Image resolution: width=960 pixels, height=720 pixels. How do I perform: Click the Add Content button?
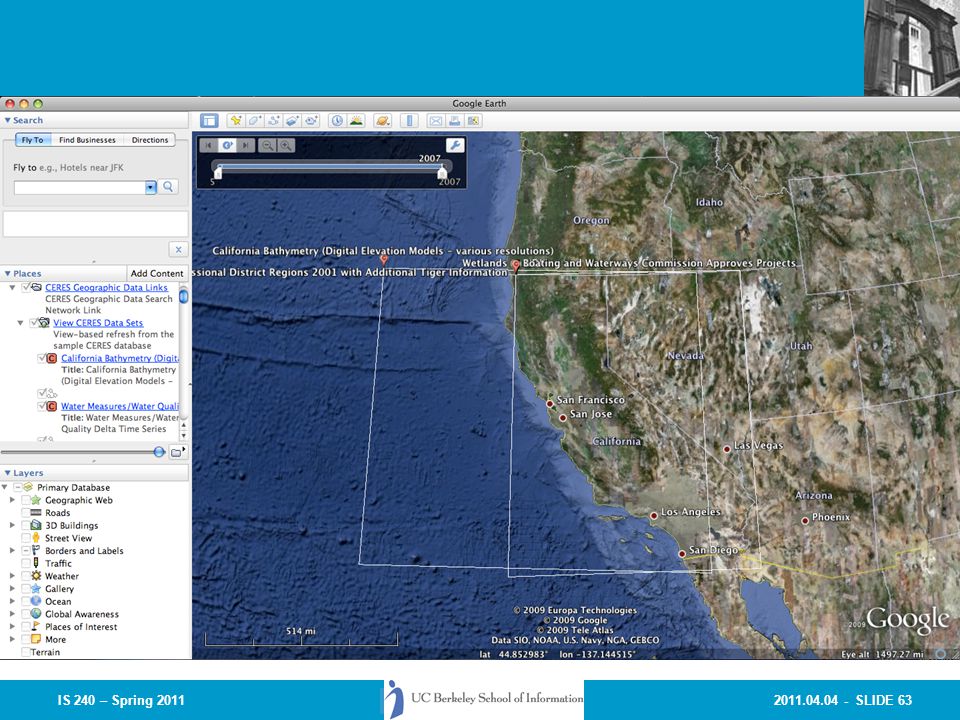(157, 274)
